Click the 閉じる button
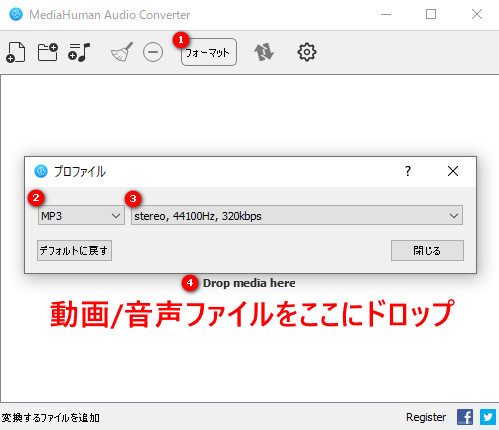This screenshot has height=430, width=499. (x=427, y=250)
